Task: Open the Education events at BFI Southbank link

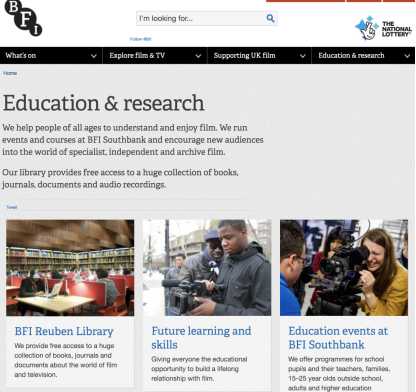Action: tap(338, 338)
